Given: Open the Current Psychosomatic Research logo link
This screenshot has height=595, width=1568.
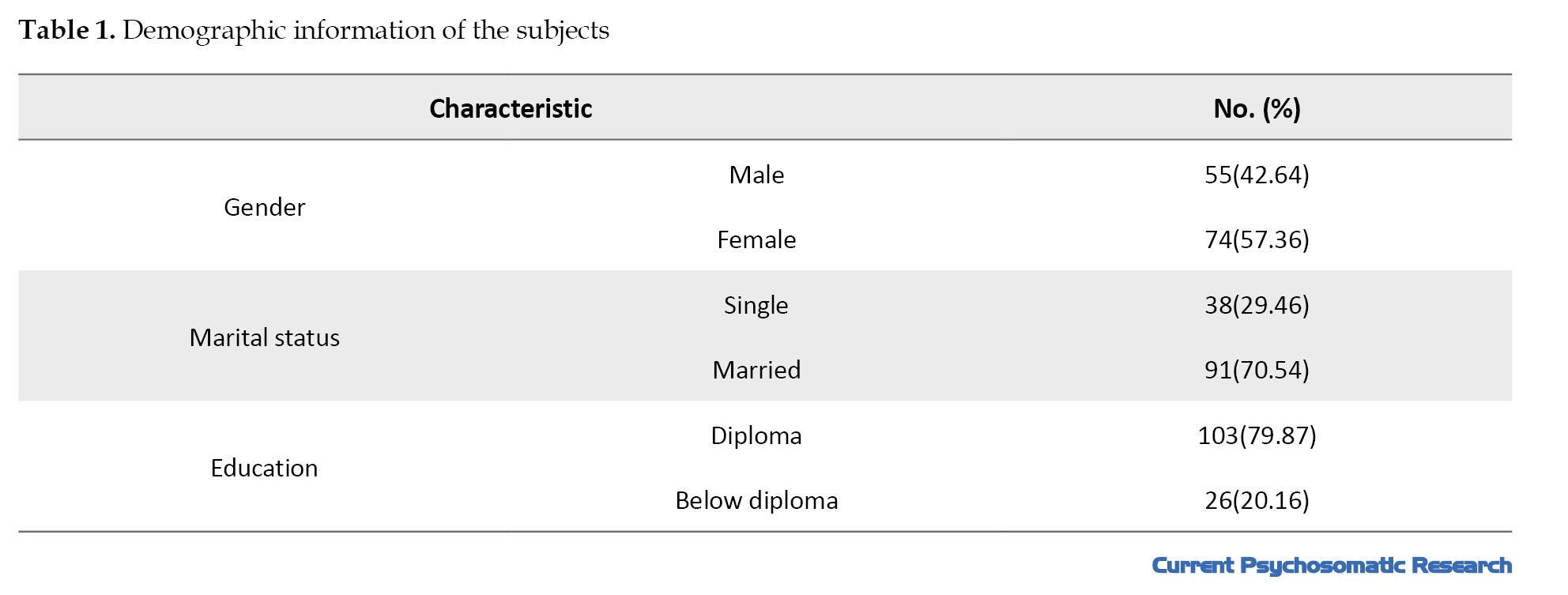Looking at the screenshot, I should (1332, 566).
